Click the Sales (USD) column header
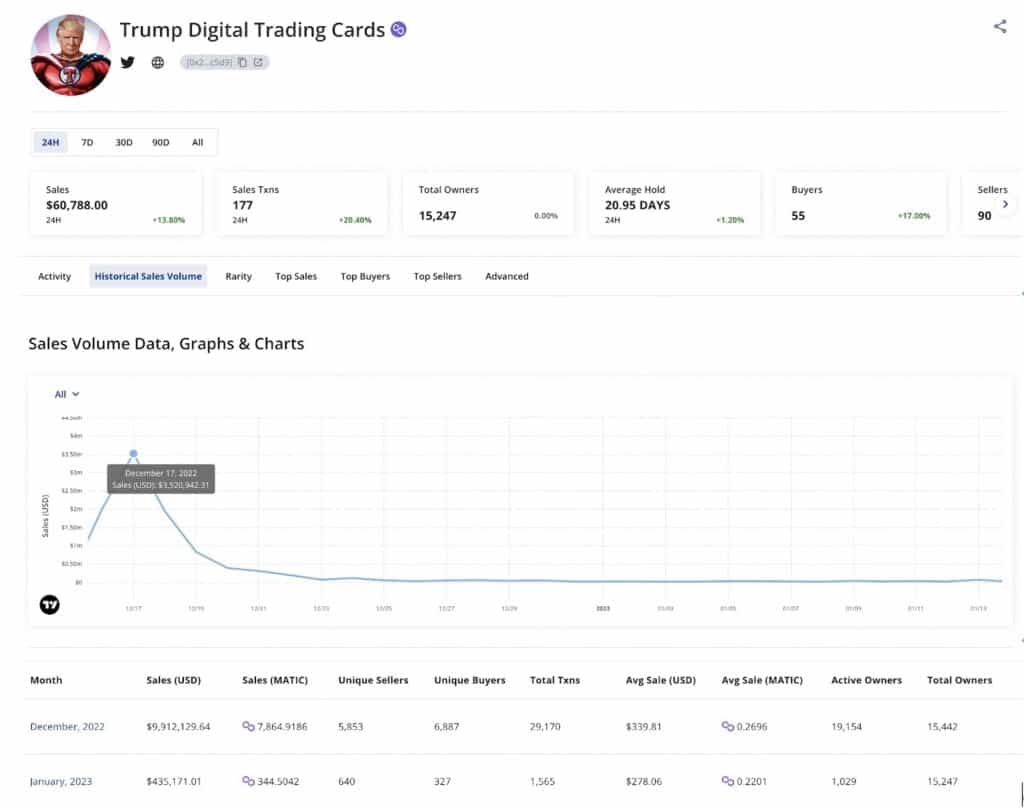 coord(174,680)
